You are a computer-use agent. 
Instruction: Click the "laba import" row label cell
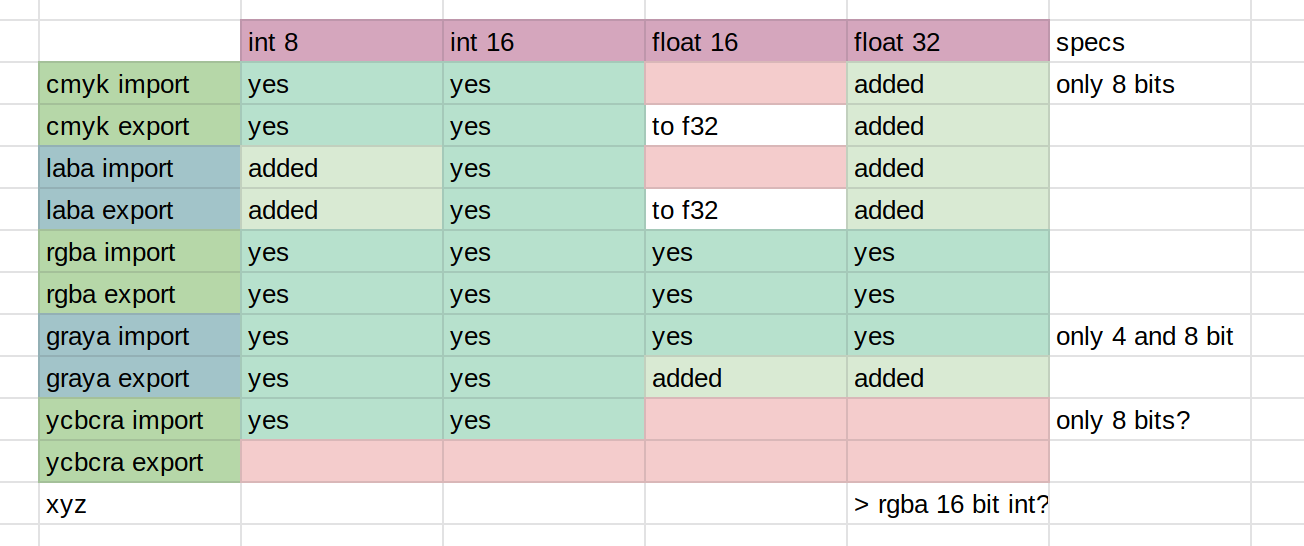pos(140,168)
